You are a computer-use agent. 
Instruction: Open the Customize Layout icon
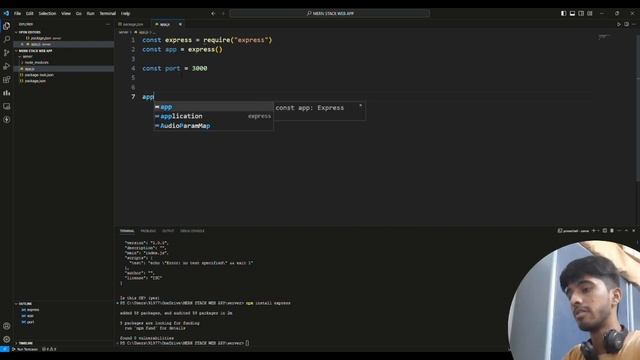click(590, 13)
